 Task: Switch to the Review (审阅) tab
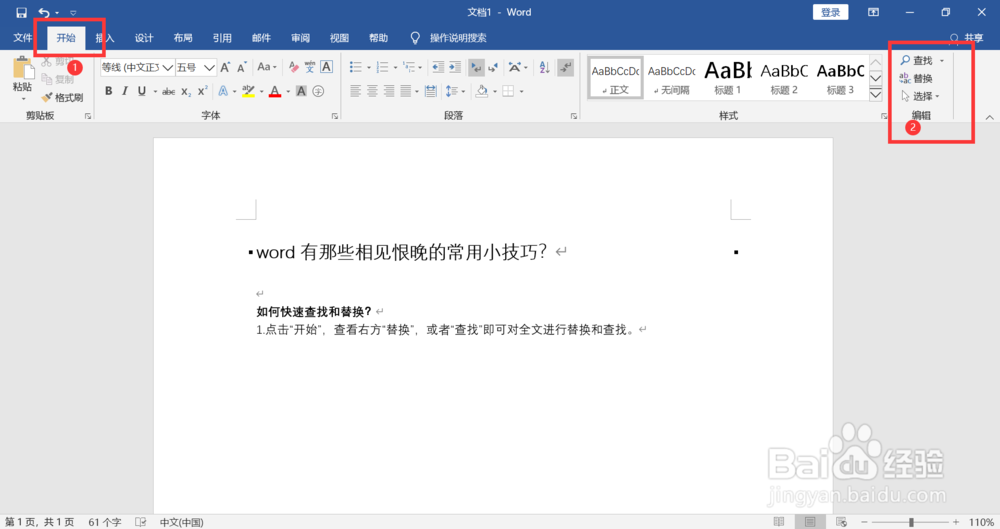point(300,38)
